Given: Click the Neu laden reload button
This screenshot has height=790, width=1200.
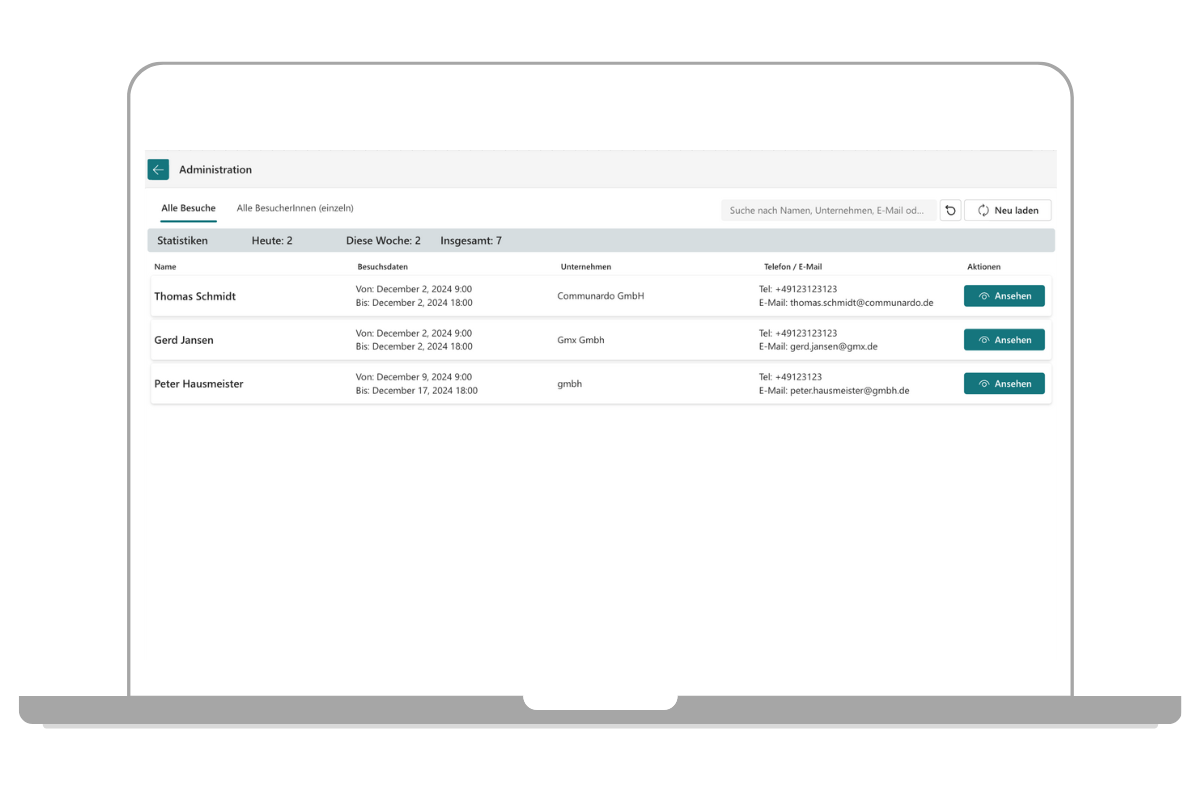Looking at the screenshot, I should 1008,210.
